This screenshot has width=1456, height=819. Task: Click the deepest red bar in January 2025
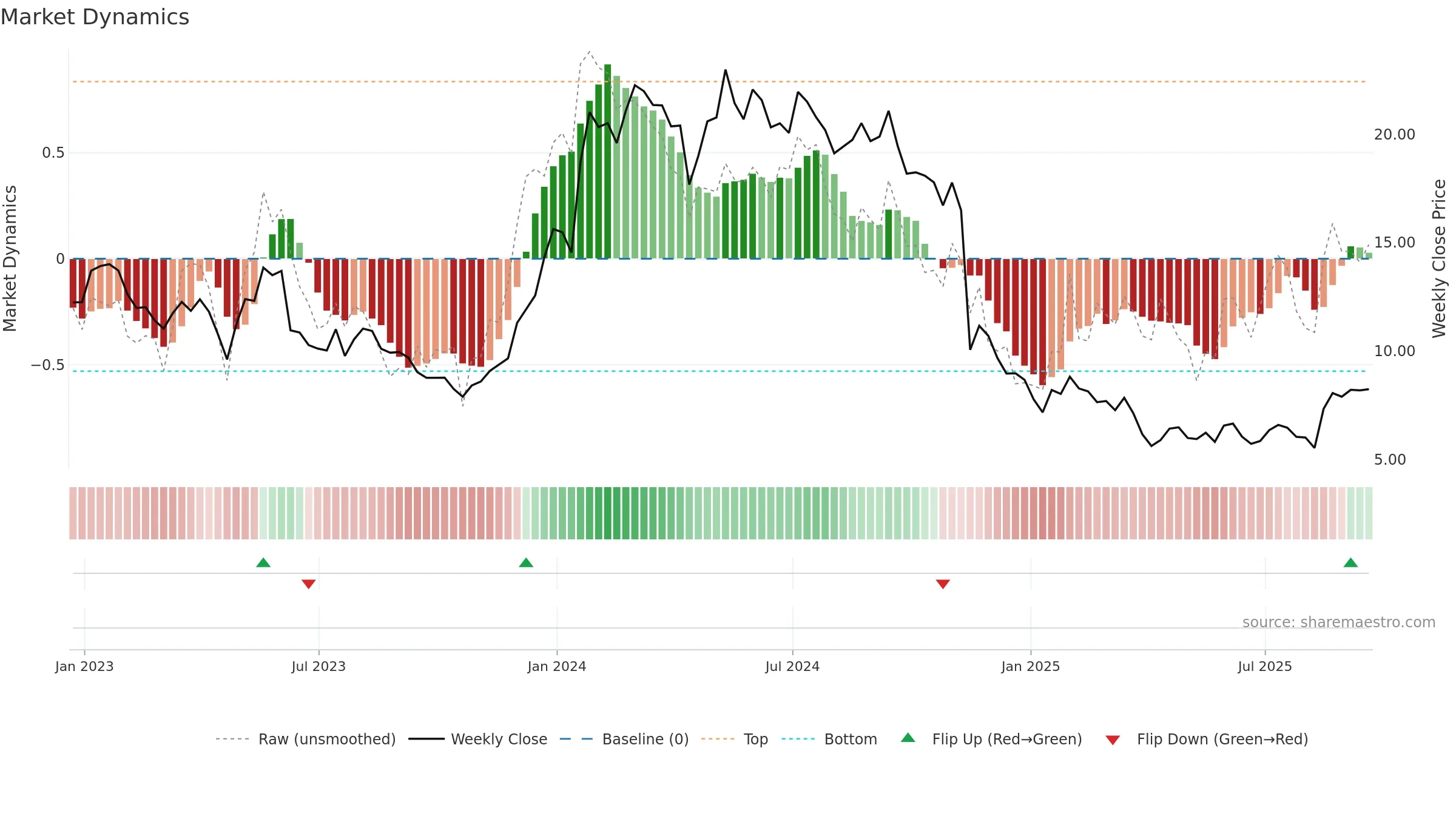(1042, 322)
